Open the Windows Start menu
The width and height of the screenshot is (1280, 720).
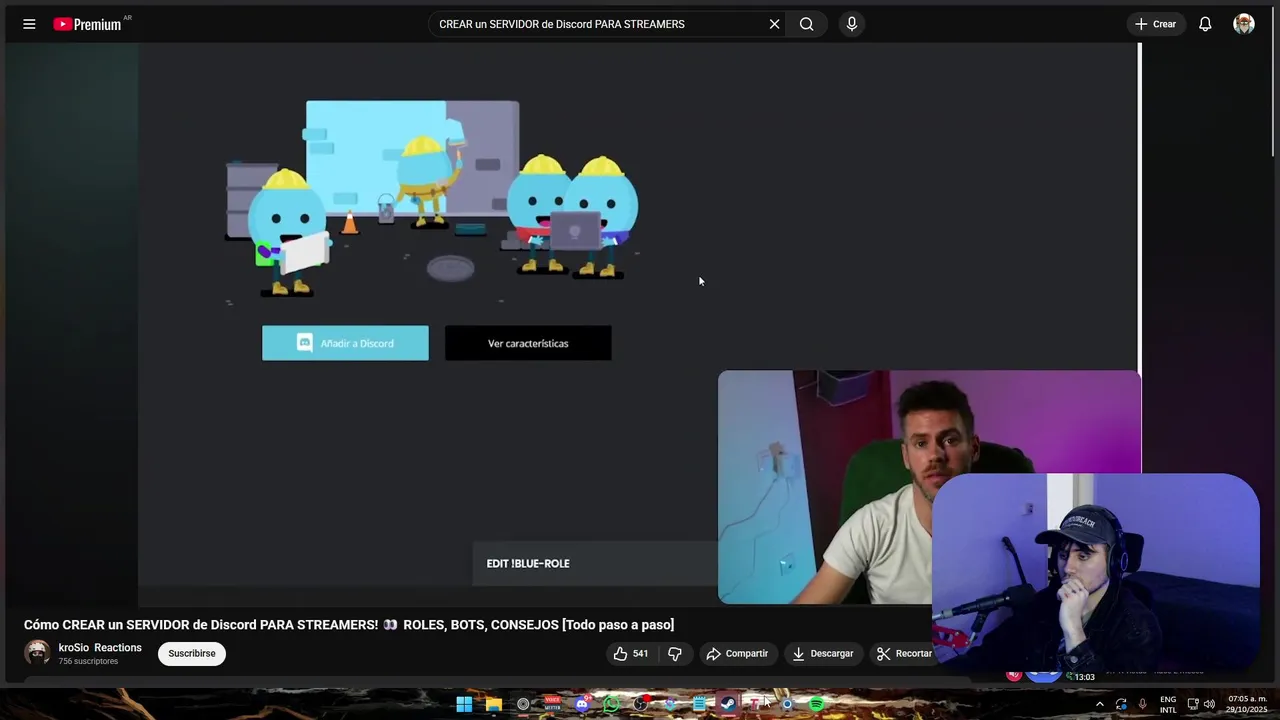click(x=464, y=704)
